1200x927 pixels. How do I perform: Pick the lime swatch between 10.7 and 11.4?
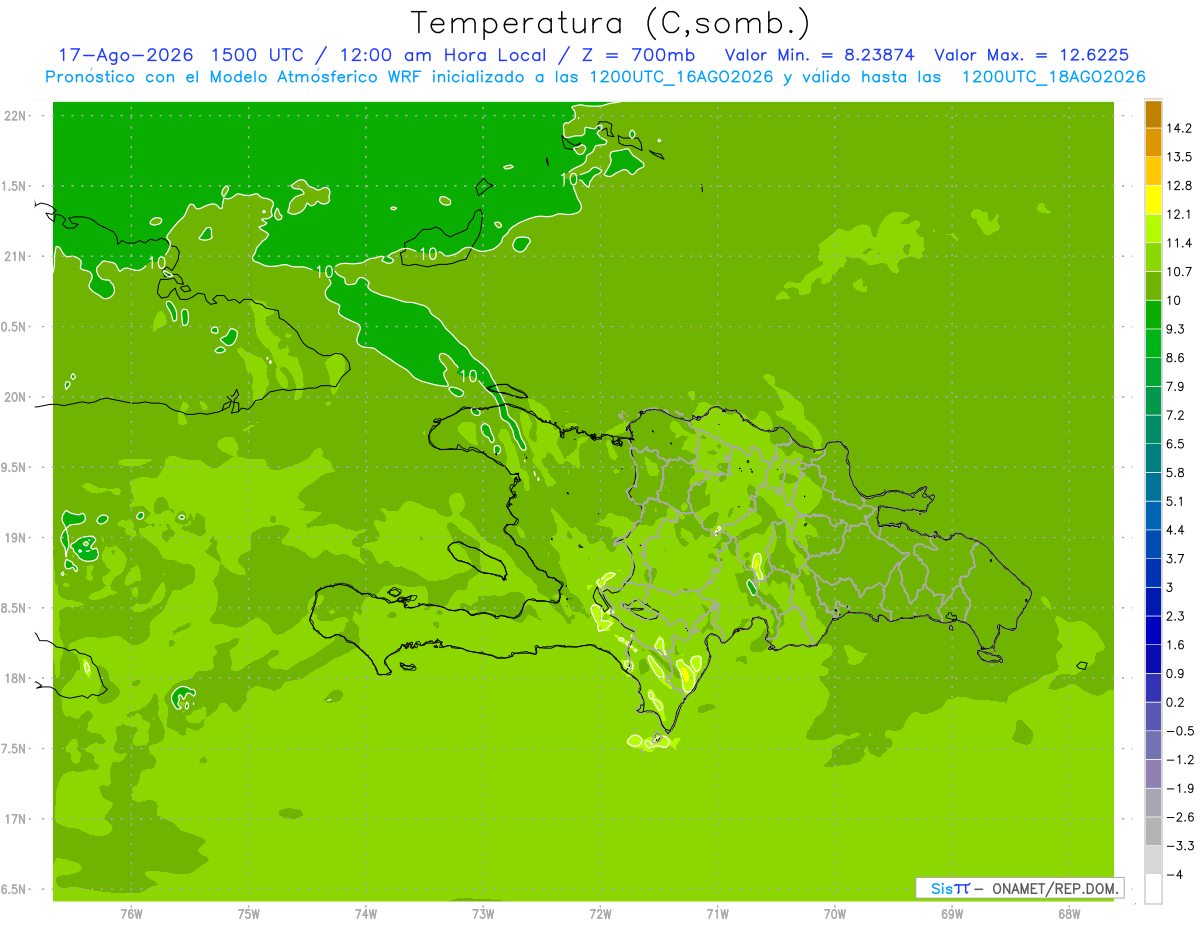click(1153, 258)
